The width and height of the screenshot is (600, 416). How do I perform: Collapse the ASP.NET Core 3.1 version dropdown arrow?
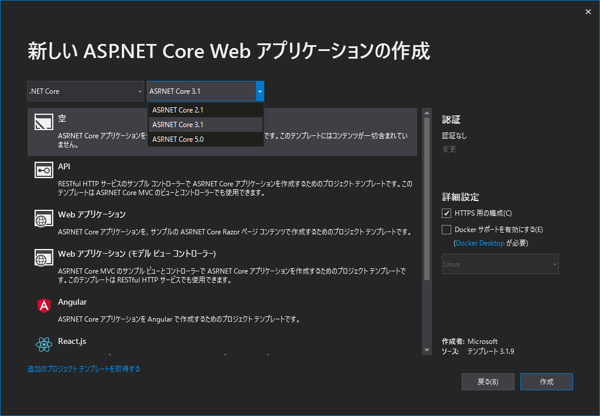[260, 91]
